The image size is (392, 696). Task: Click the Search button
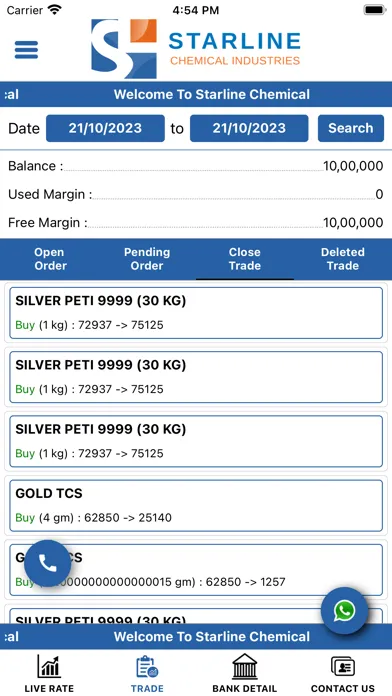coord(351,128)
